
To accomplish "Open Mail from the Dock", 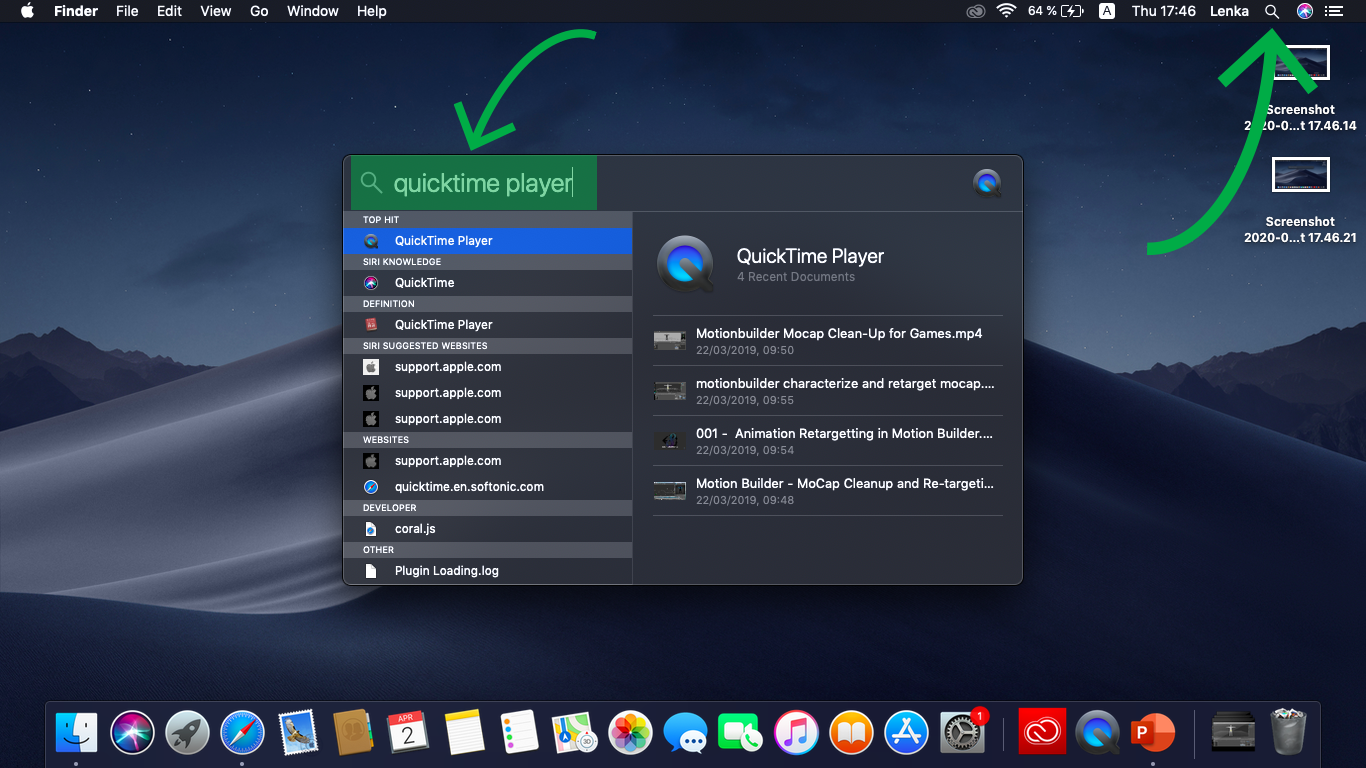I will 298,733.
